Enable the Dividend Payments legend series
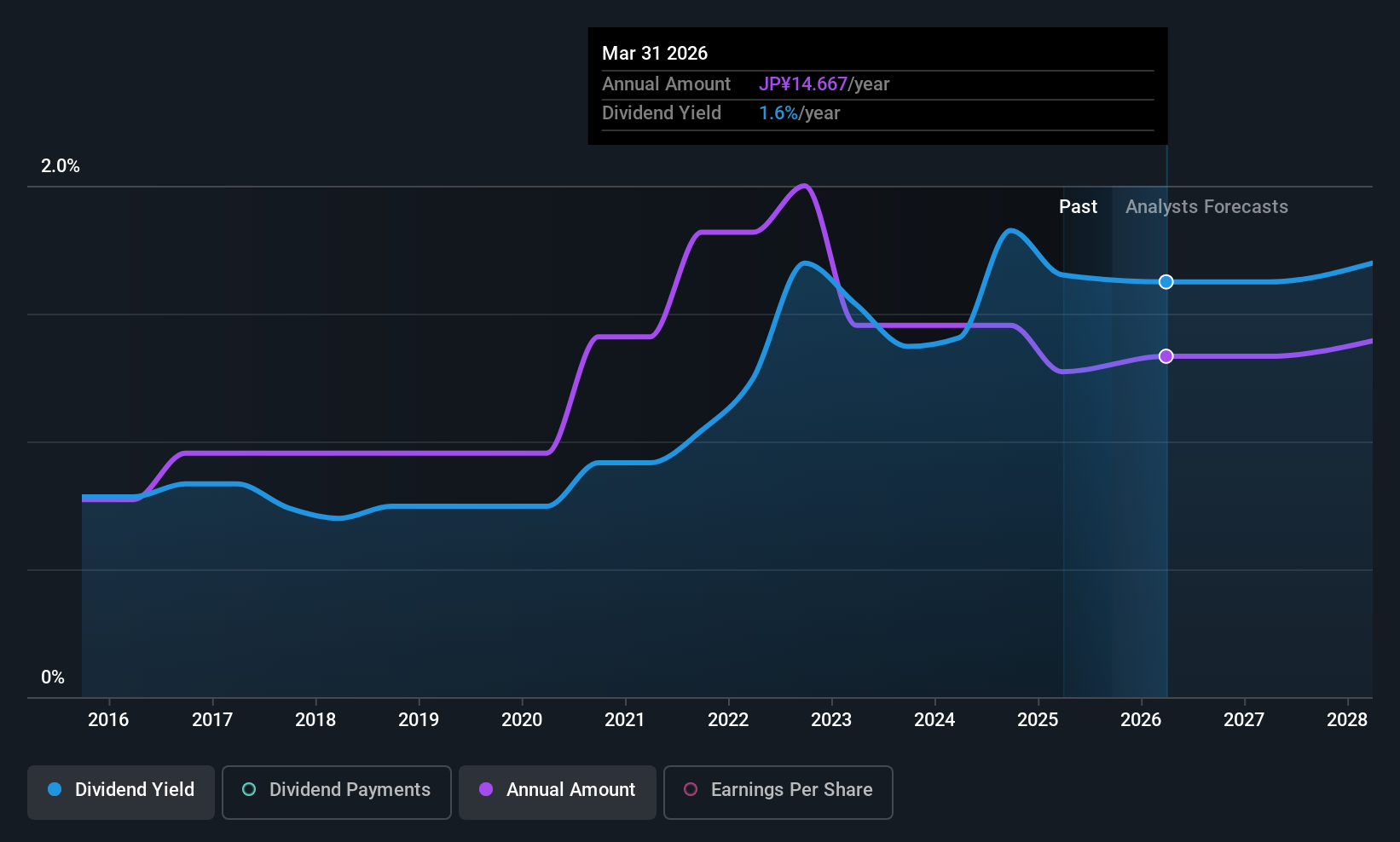 point(337,793)
